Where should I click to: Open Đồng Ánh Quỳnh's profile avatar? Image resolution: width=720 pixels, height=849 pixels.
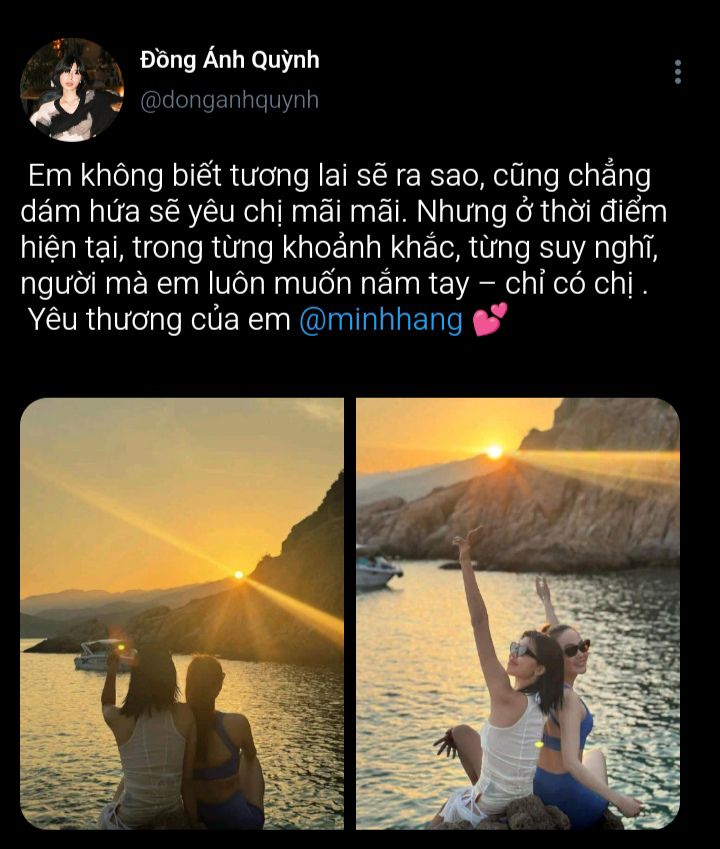pyautogui.click(x=72, y=89)
